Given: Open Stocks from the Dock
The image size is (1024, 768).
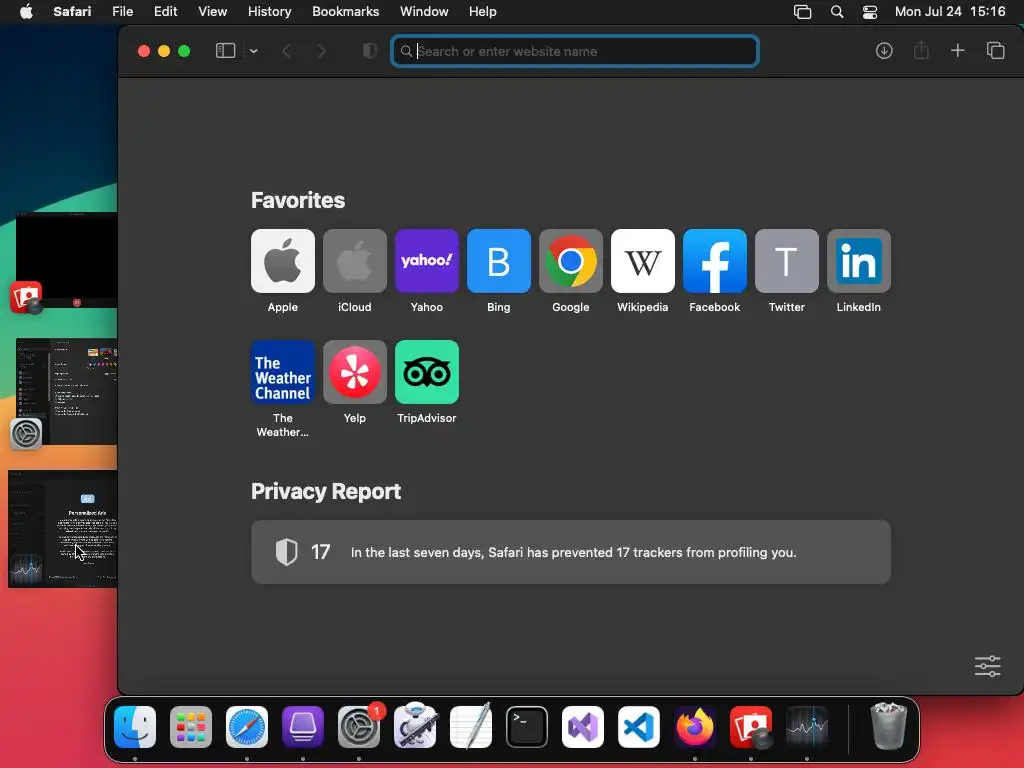Looking at the screenshot, I should coord(807,727).
